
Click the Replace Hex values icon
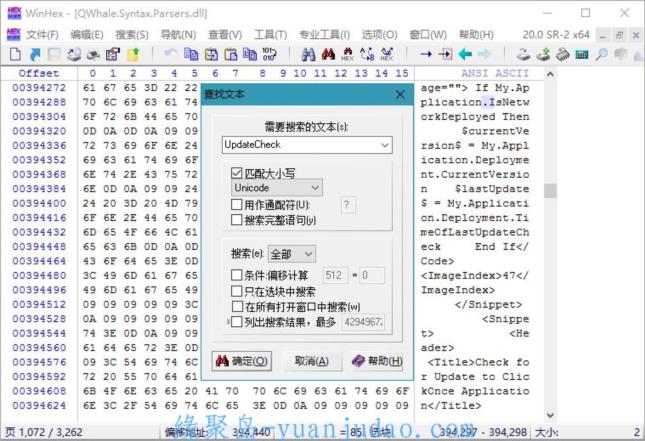tap(387, 54)
